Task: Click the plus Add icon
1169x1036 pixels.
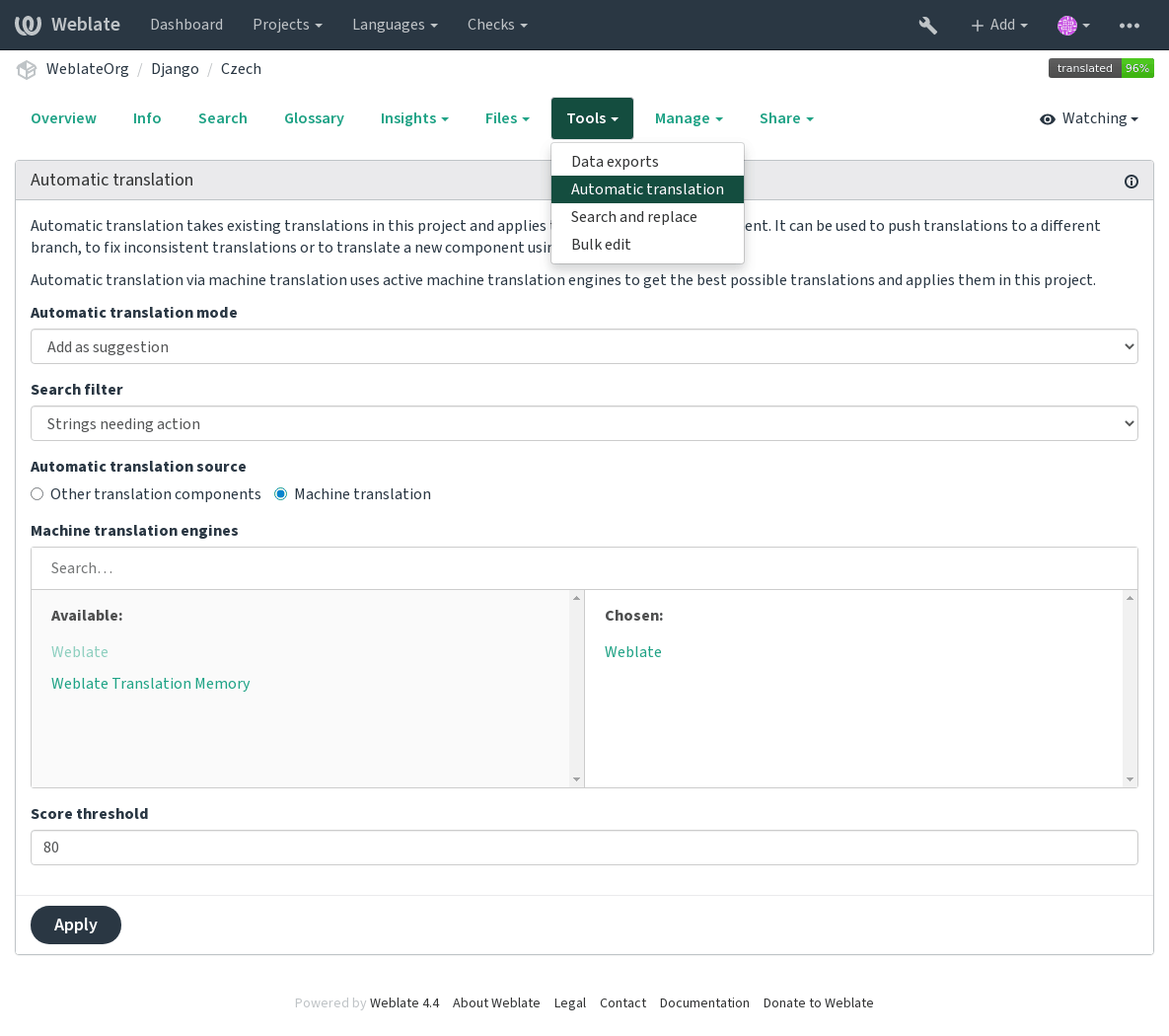Action: point(977,26)
